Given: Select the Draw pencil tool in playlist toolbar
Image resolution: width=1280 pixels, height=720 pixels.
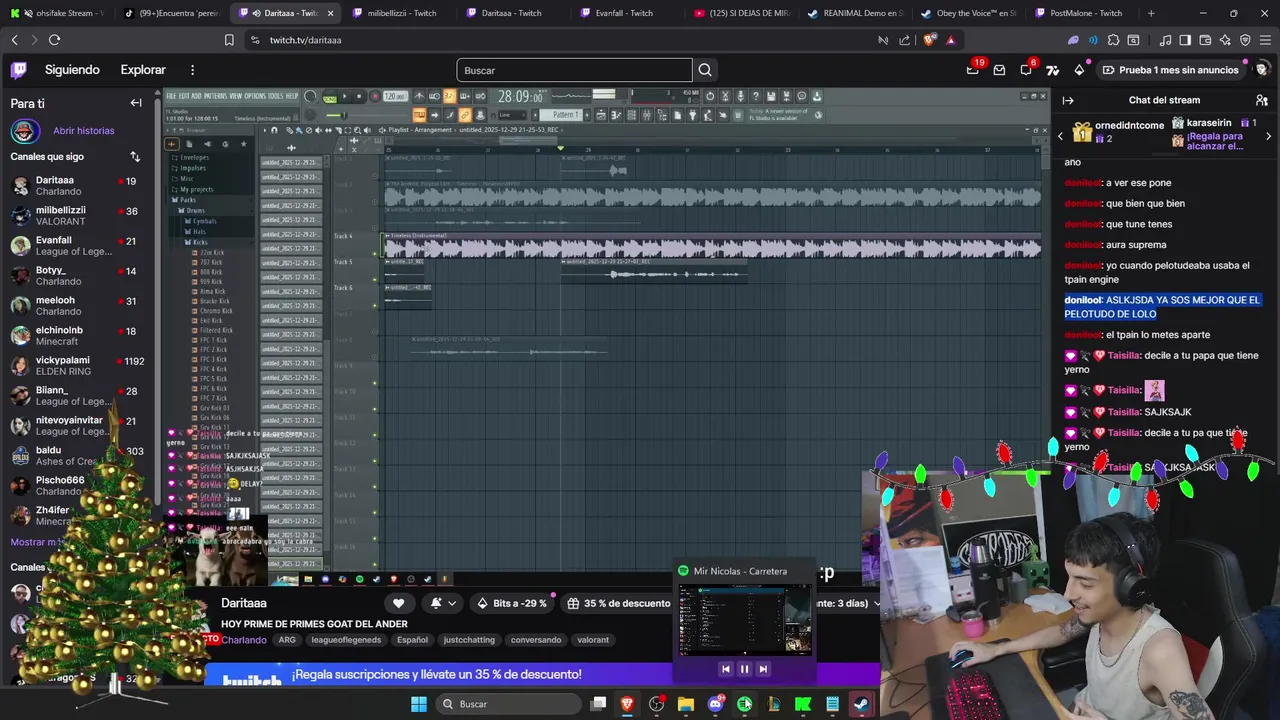Looking at the screenshot, I should (289, 130).
